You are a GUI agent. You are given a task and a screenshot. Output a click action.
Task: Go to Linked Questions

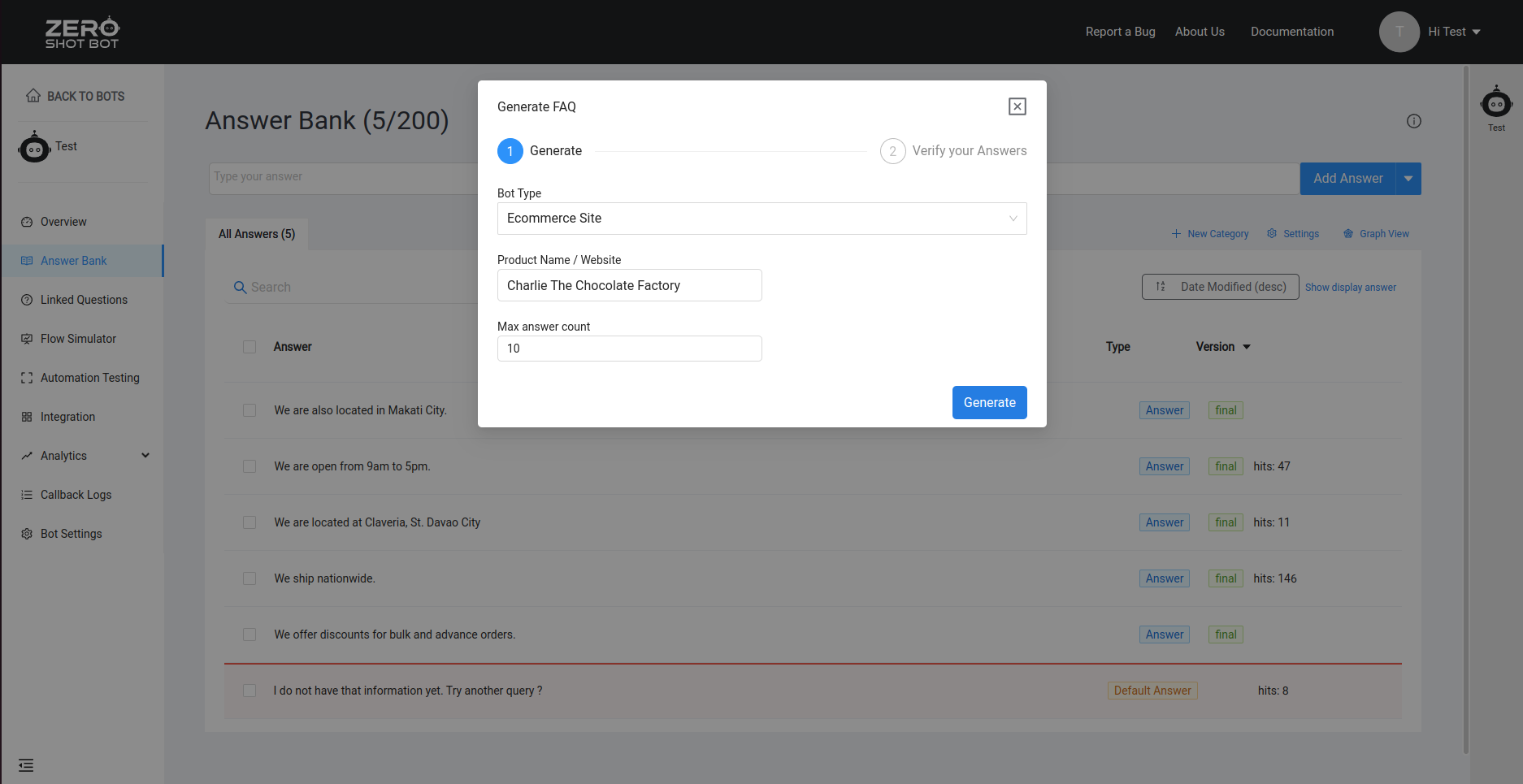(84, 300)
